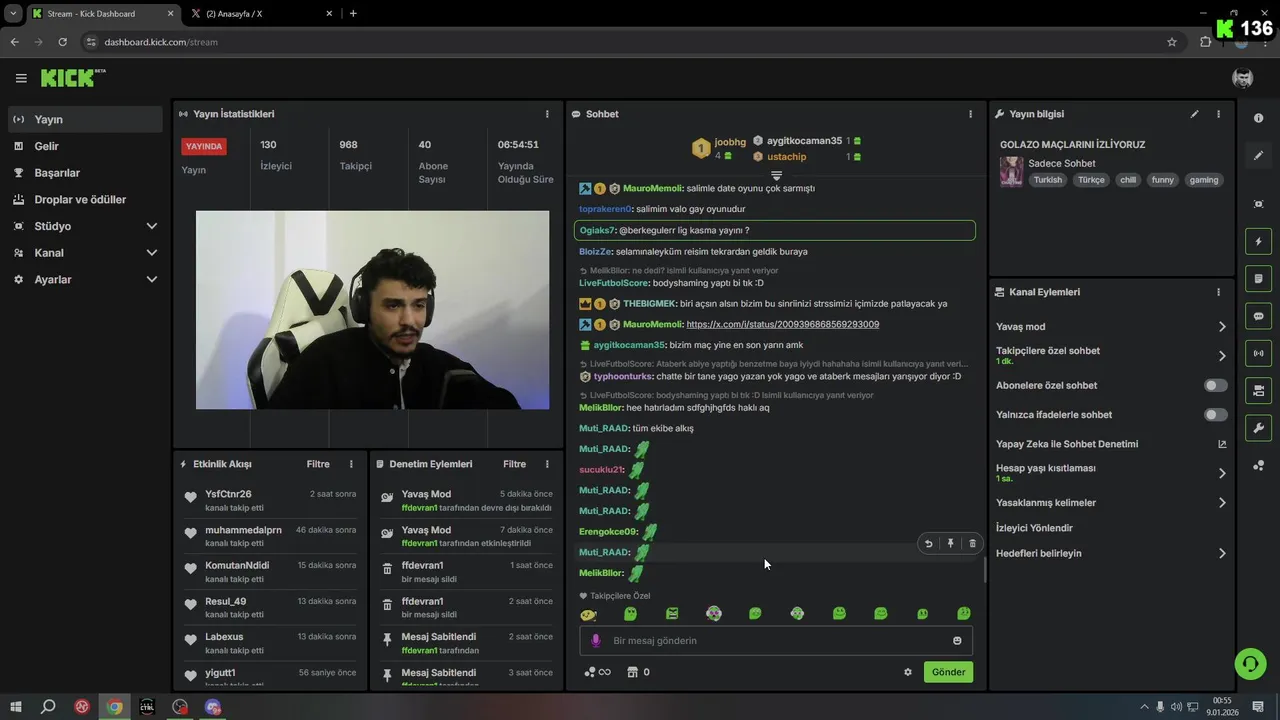
Task: Reply to the hovered chat message
Action: click(x=928, y=543)
